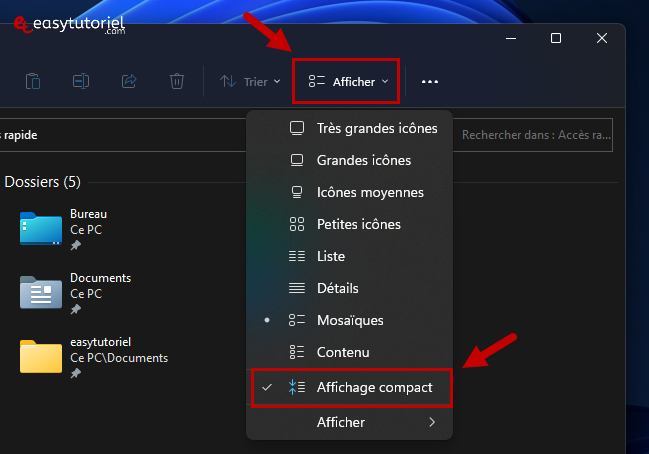Expand the Afficher submenu at menu bottom
The image size is (649, 454).
pyautogui.click(x=349, y=422)
